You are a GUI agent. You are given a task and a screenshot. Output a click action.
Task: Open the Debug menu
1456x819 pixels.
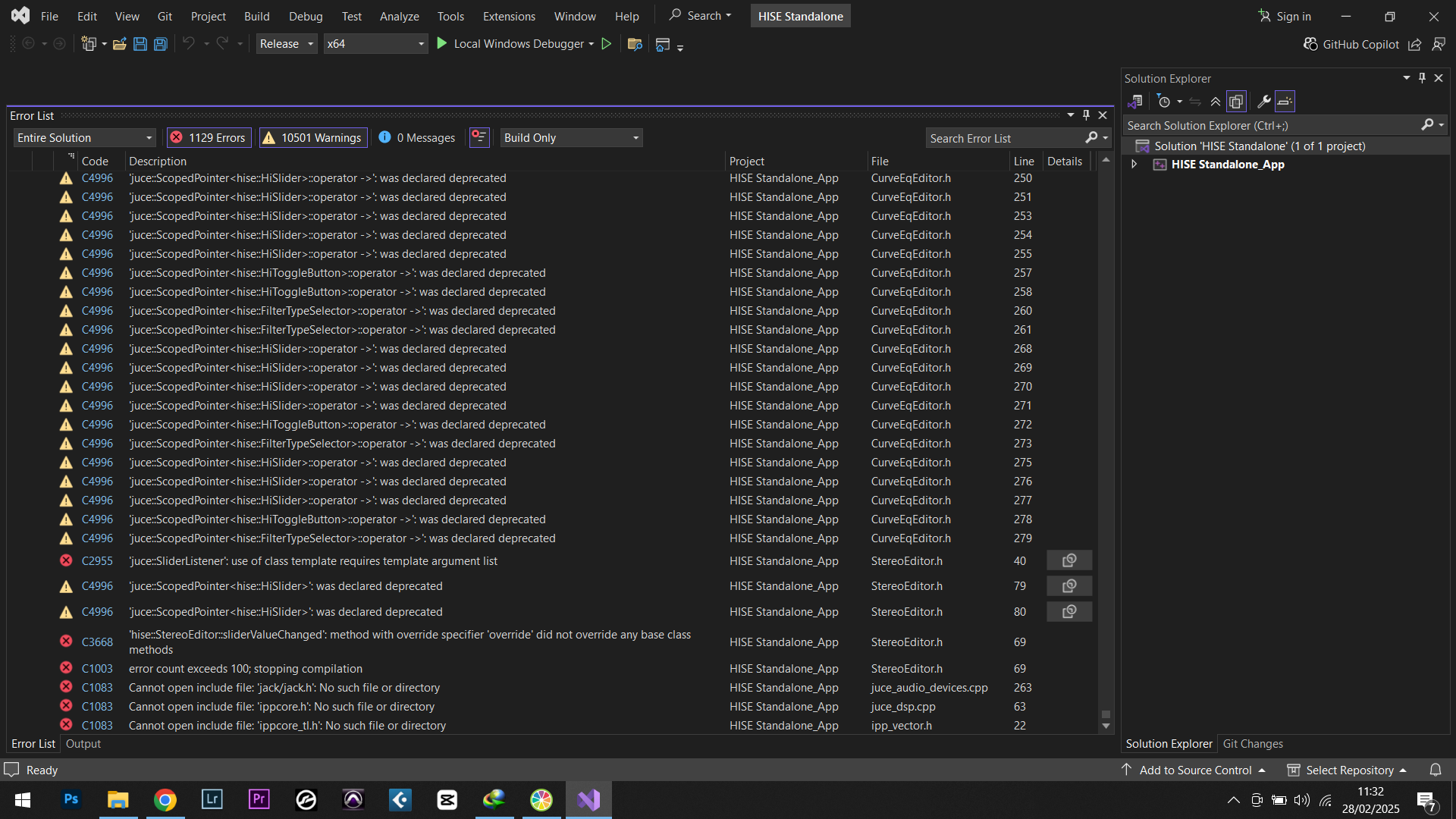tap(306, 16)
